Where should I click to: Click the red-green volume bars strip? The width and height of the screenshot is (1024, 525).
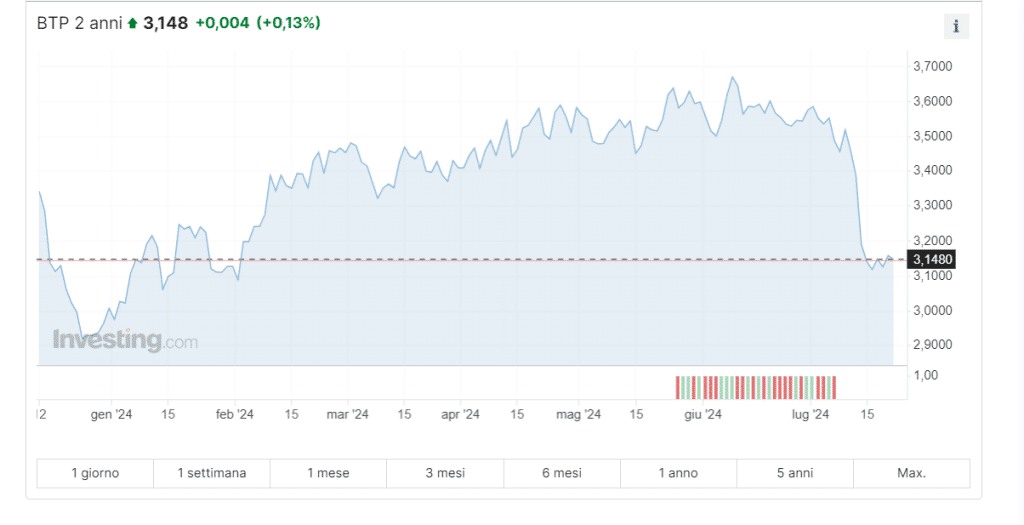pyautogui.click(x=756, y=386)
